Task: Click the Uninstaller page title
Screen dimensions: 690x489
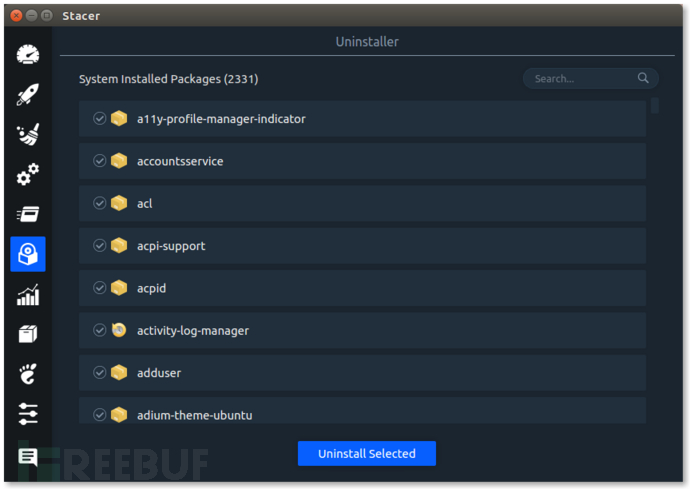Action: pos(367,42)
